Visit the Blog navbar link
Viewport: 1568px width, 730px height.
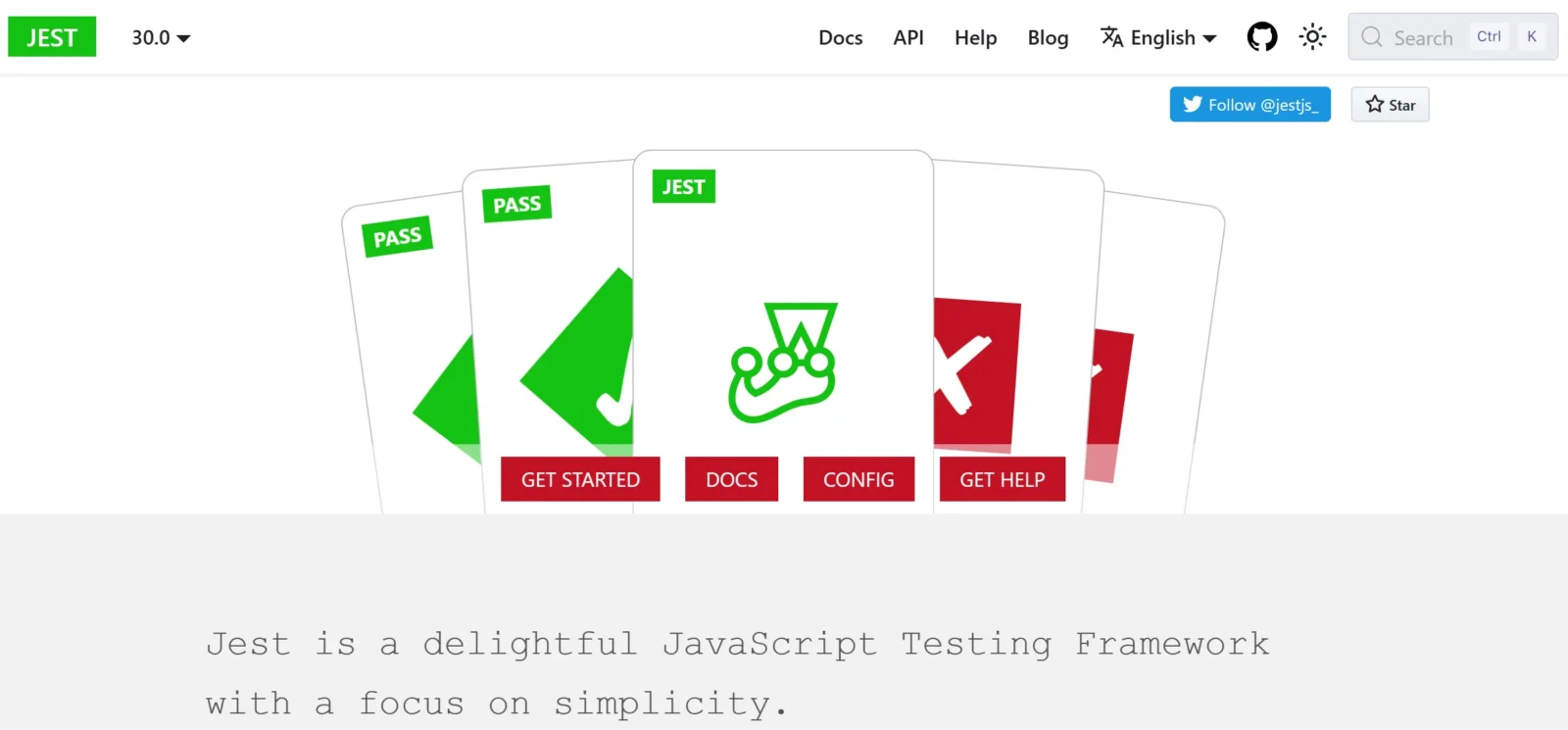click(x=1048, y=37)
